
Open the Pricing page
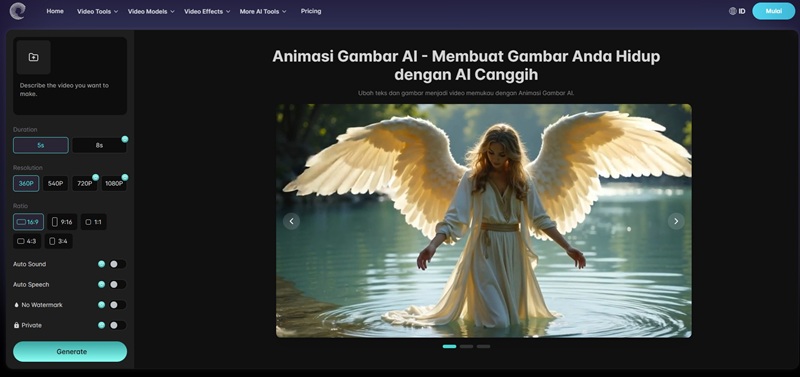click(x=311, y=11)
